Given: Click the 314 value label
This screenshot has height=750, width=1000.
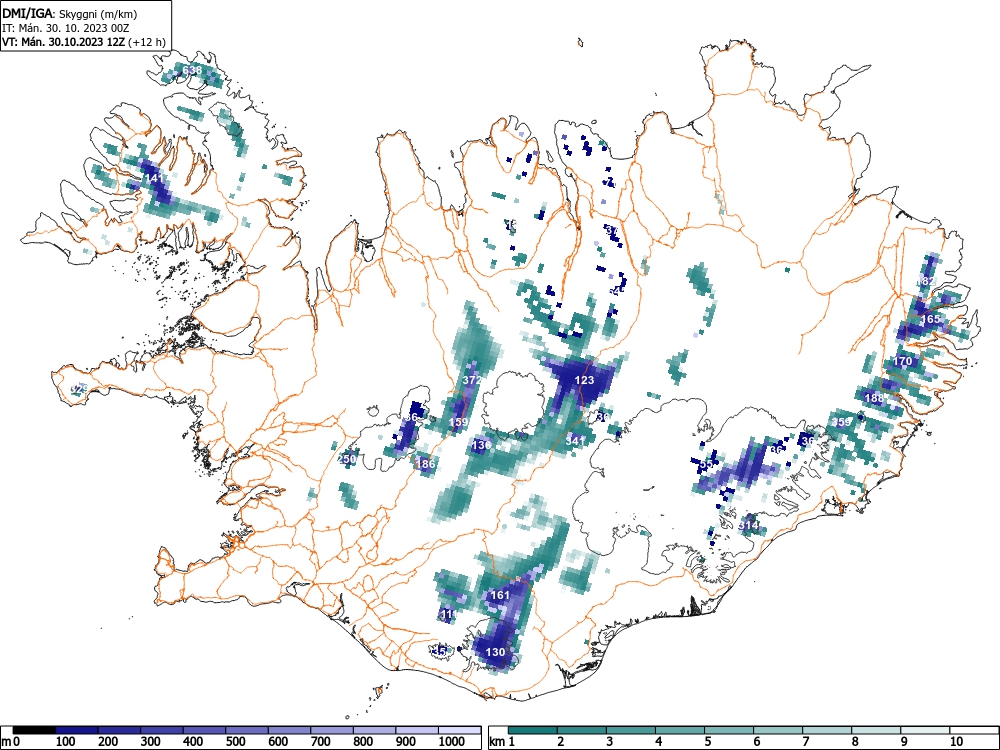Looking at the screenshot, I should (749, 526).
